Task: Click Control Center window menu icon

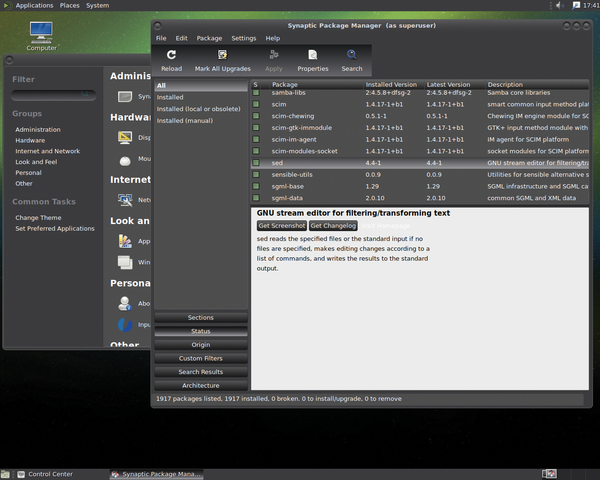Action: coord(10,60)
